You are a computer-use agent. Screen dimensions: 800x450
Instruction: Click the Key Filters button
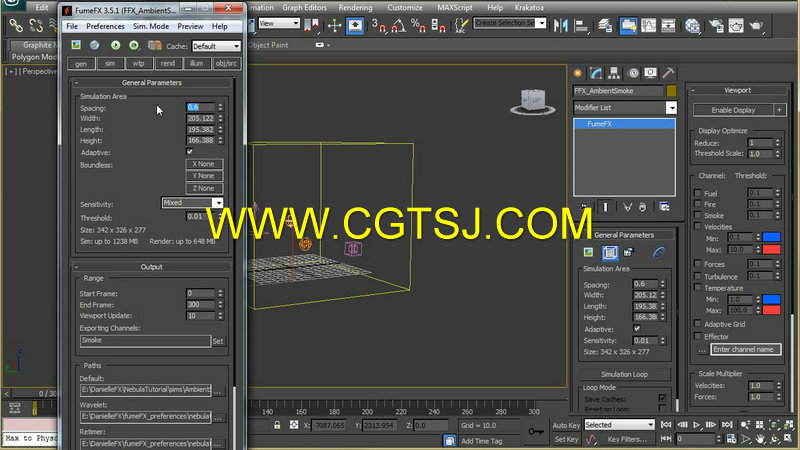(x=627, y=439)
